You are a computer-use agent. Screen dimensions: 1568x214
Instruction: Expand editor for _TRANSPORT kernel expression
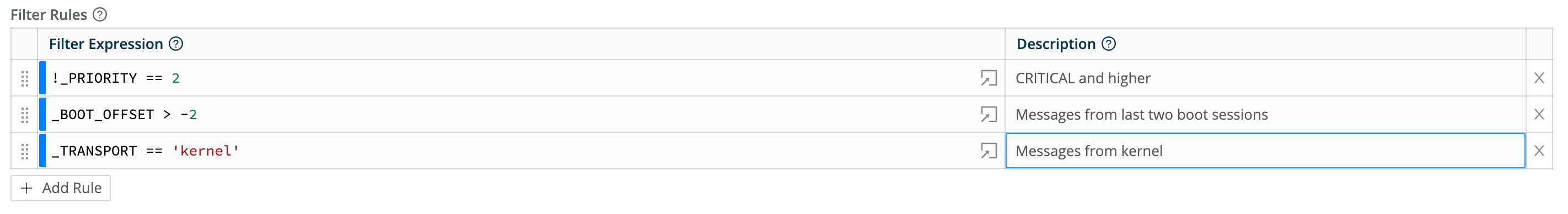989,151
